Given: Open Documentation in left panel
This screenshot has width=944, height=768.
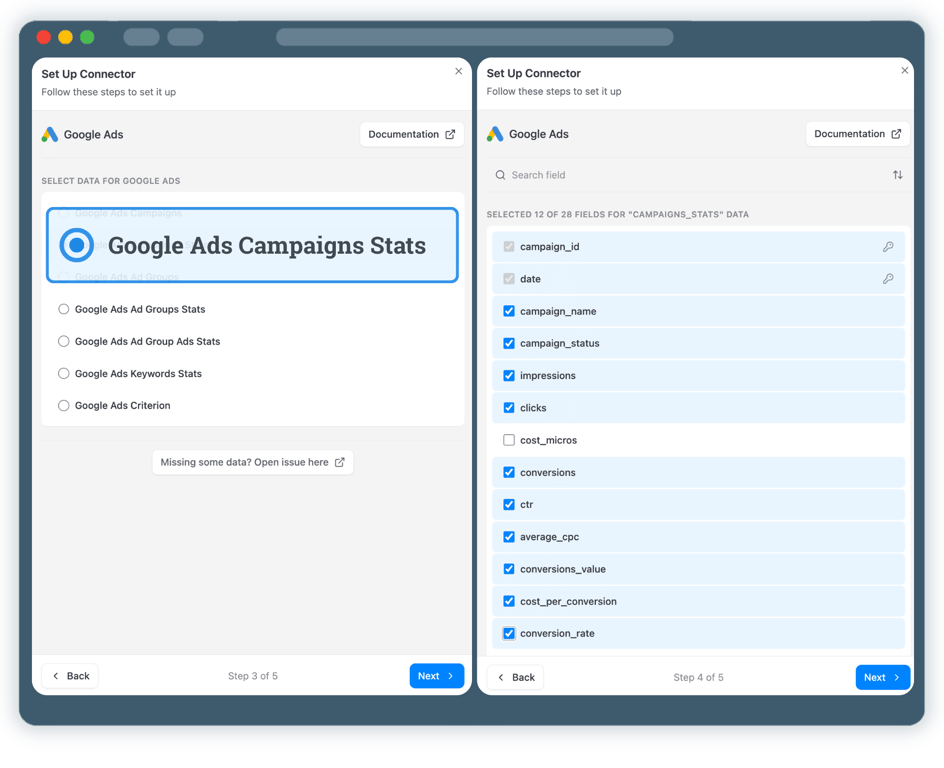Looking at the screenshot, I should 412,134.
